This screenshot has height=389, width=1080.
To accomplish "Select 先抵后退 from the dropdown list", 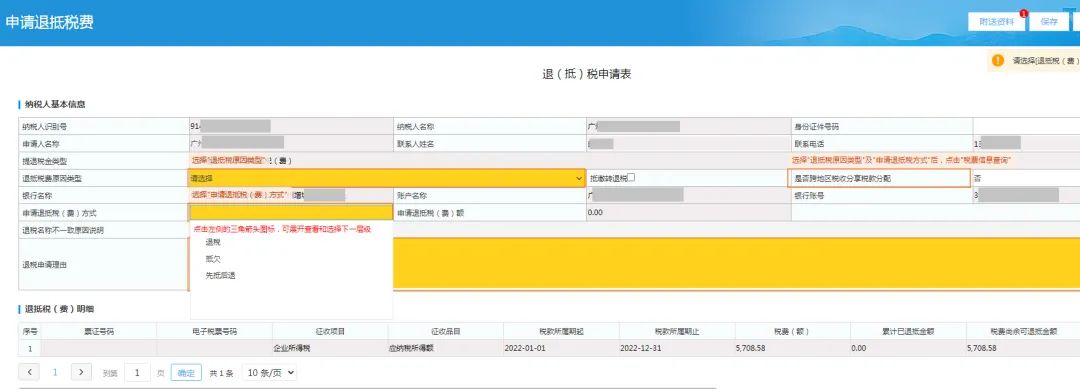I will [x=220, y=275].
